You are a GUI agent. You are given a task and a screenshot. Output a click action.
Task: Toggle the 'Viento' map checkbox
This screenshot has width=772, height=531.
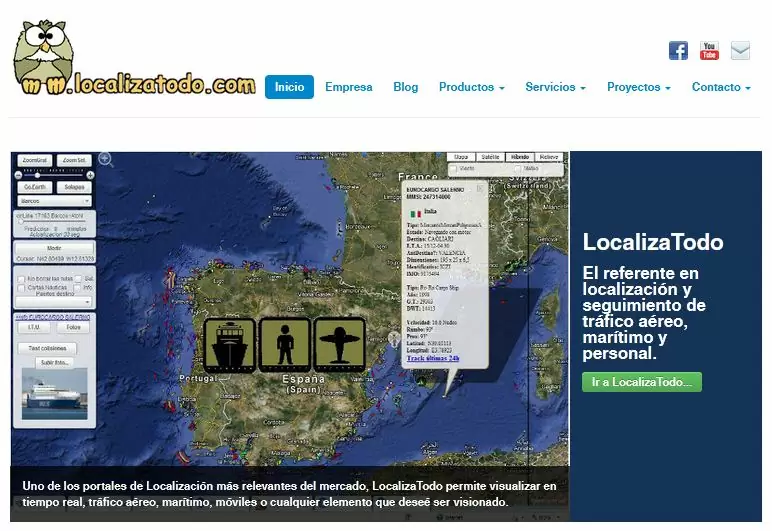click(x=453, y=169)
